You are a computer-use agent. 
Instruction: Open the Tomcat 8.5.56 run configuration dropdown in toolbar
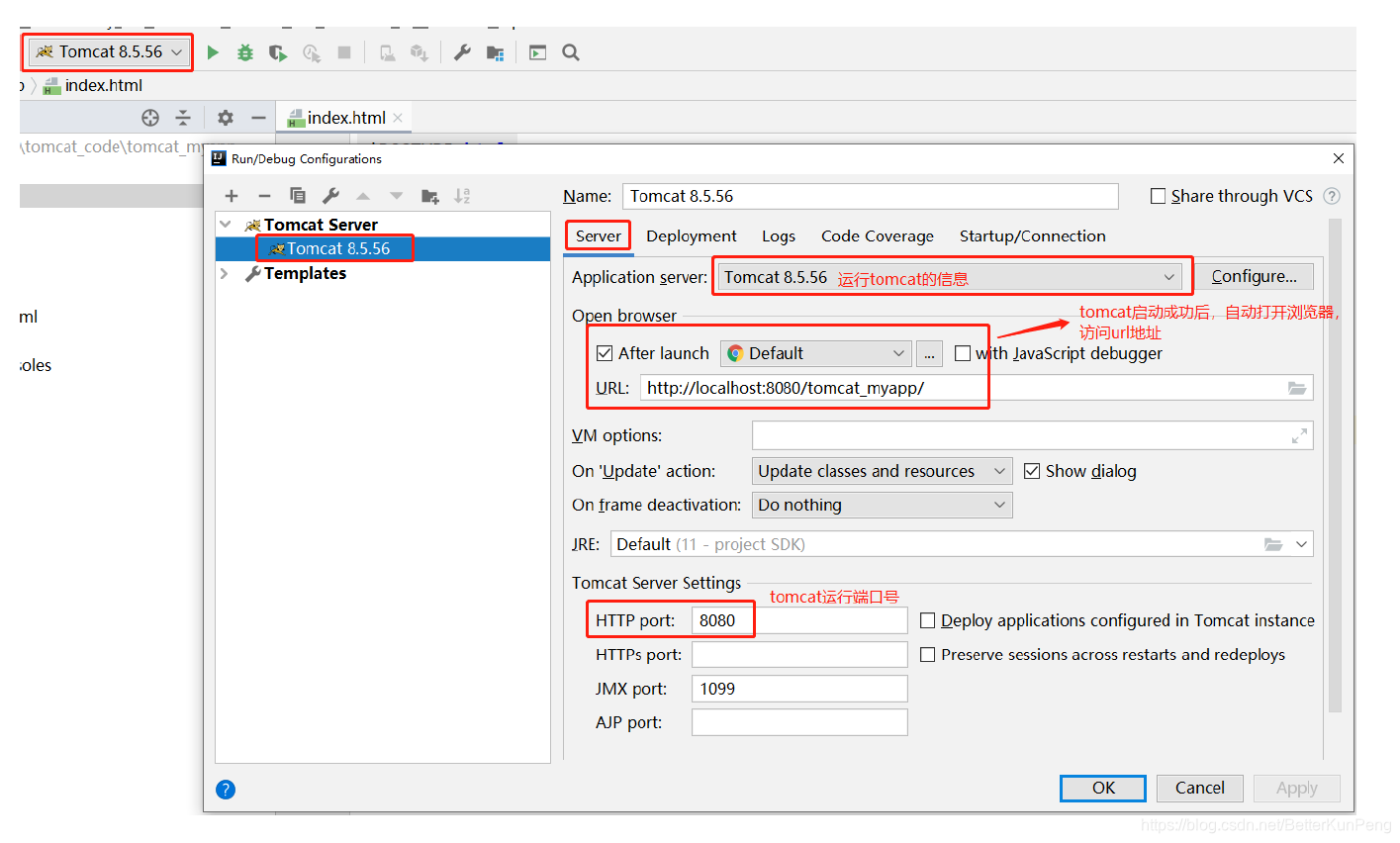coord(109,51)
